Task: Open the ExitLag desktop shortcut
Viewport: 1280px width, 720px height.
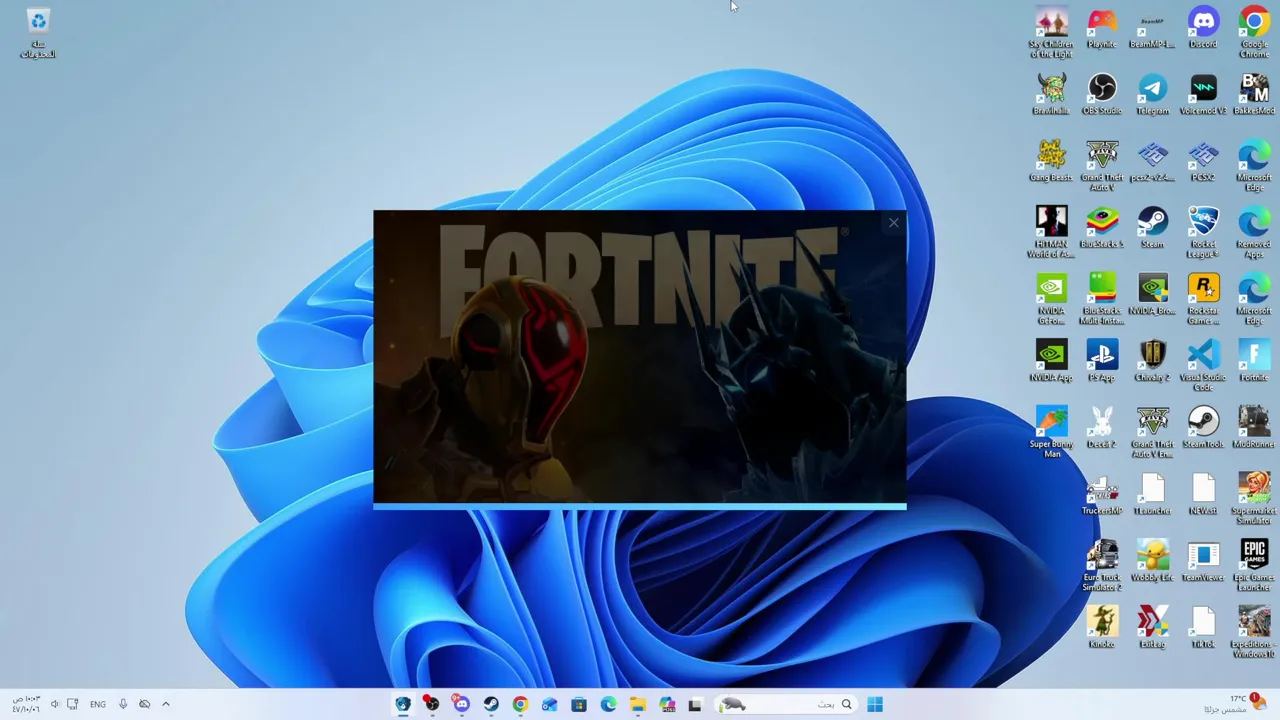Action: pos(1152,627)
